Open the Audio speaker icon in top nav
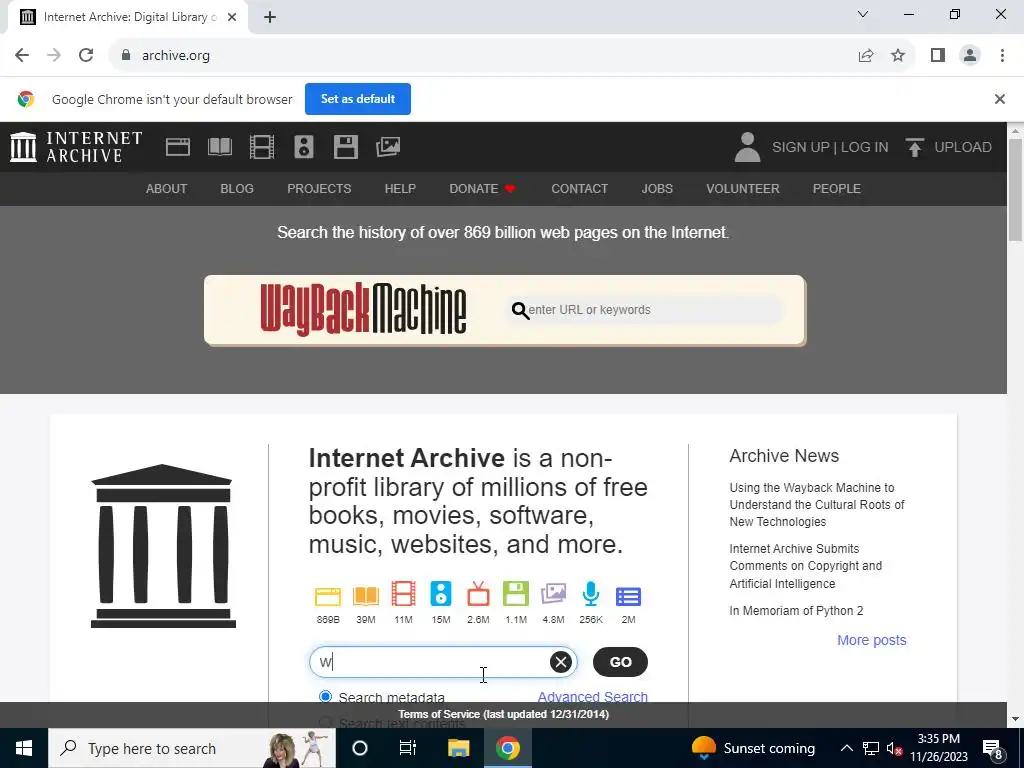 (x=304, y=147)
